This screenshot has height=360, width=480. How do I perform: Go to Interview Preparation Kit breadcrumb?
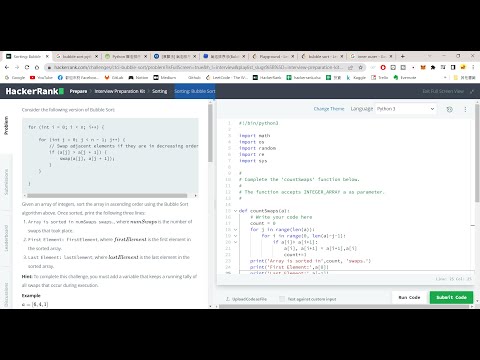(120, 91)
